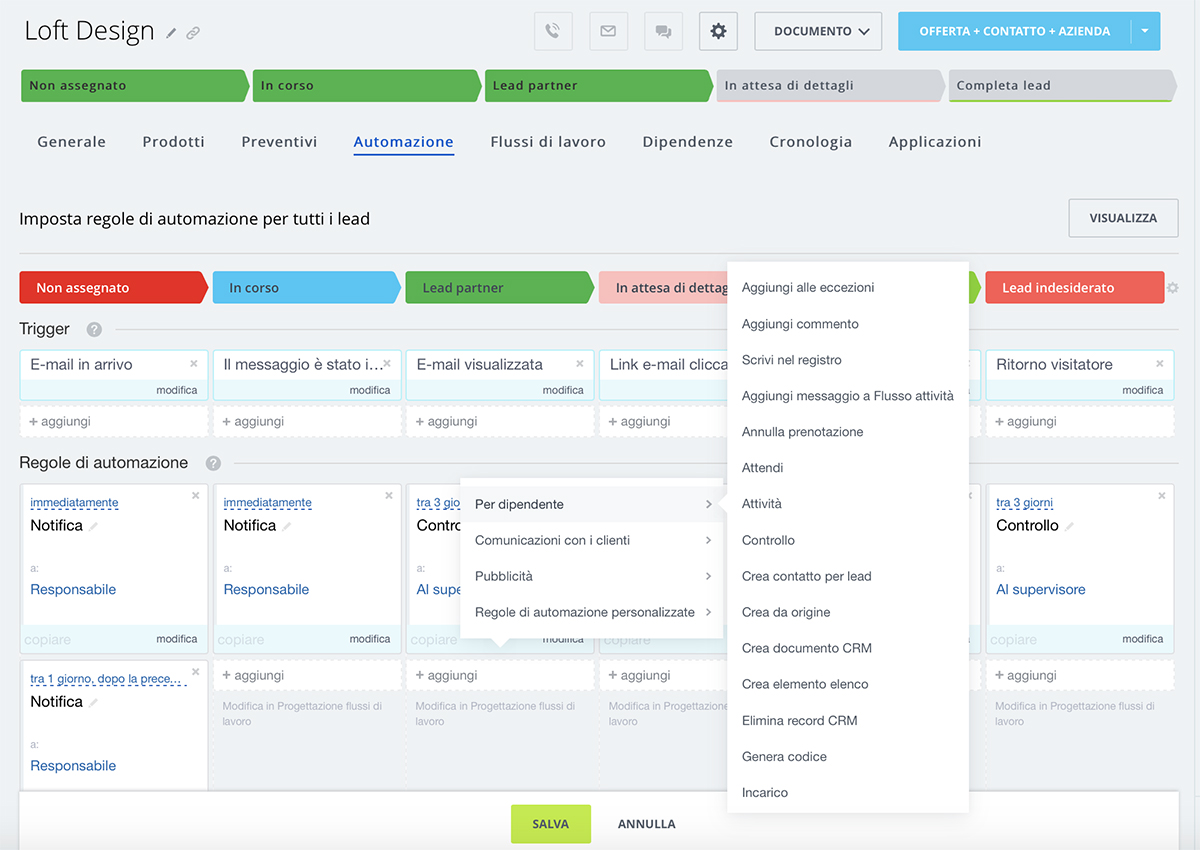Click the VISUALIZZA button
The height and width of the screenshot is (850, 1200).
coord(1123,218)
